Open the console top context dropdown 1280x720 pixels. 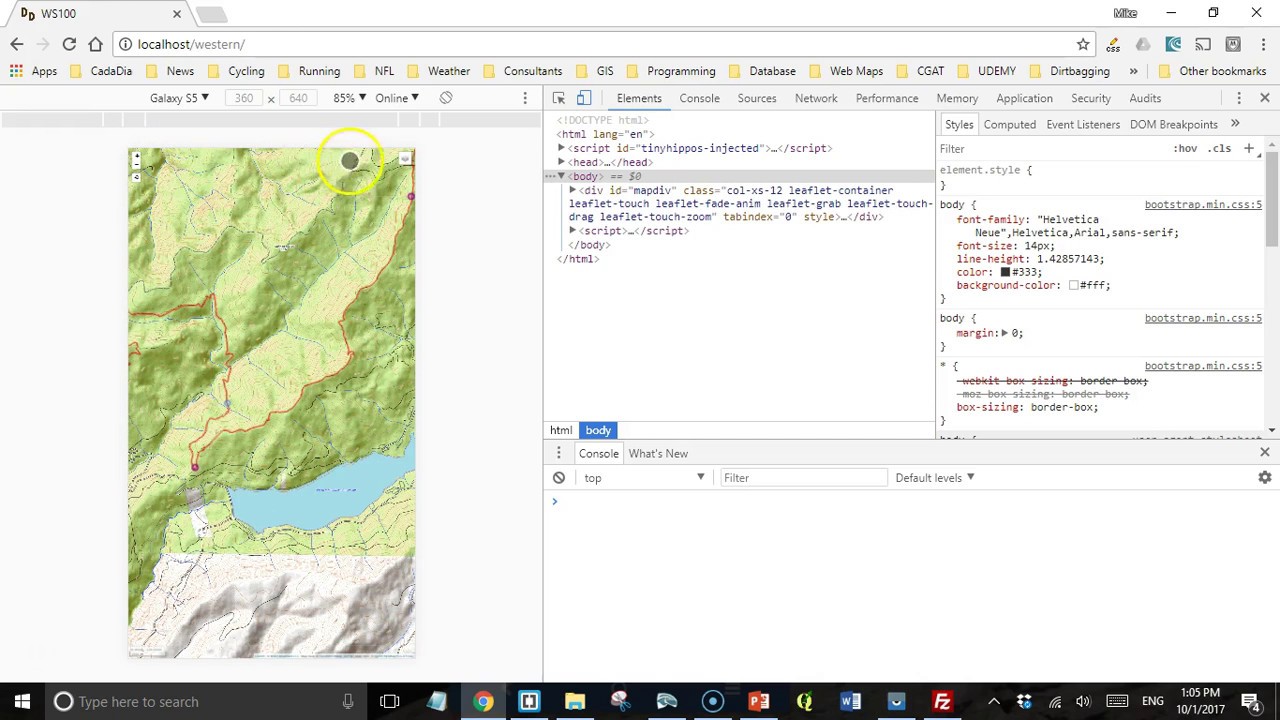pyautogui.click(x=644, y=478)
